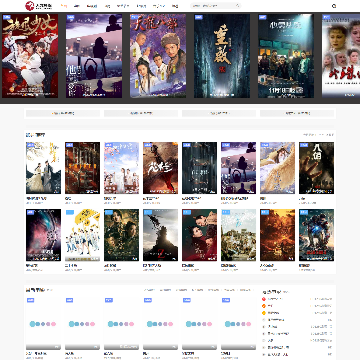Click the red rank-one badge in ranking list
360x360 pixels.
(264, 299)
